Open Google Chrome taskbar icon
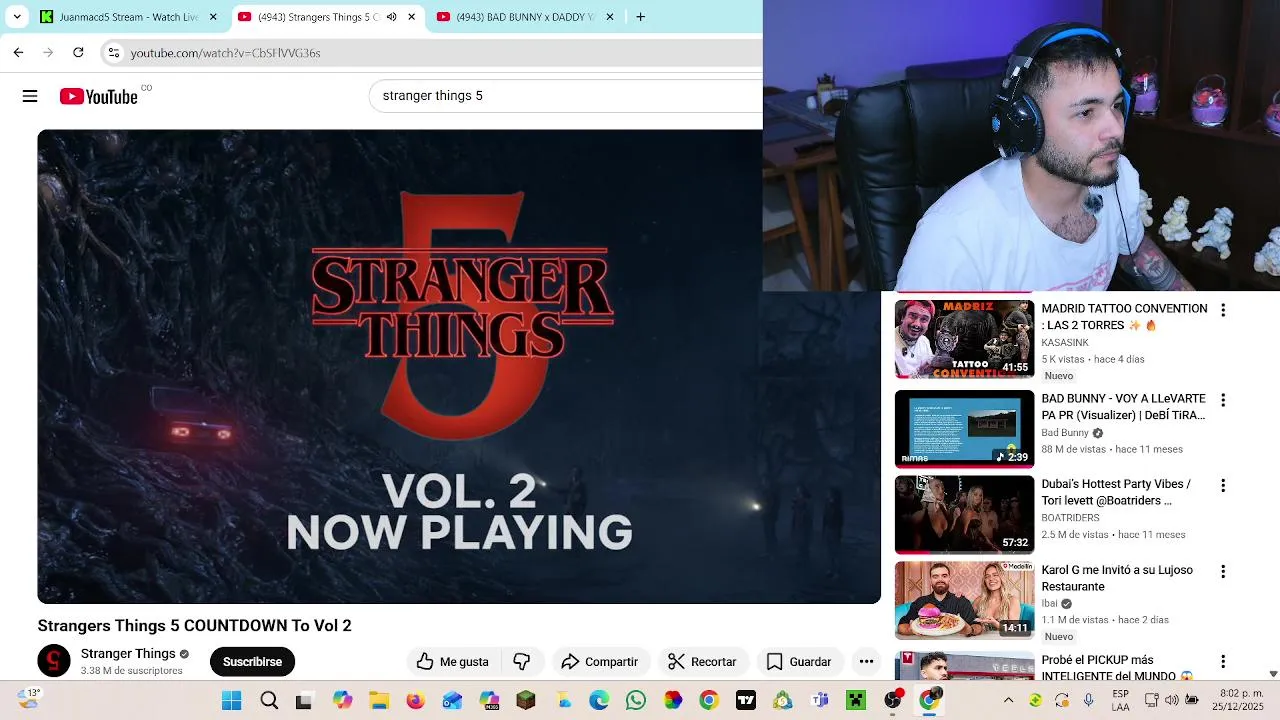Image resolution: width=1280 pixels, height=720 pixels. [709, 700]
